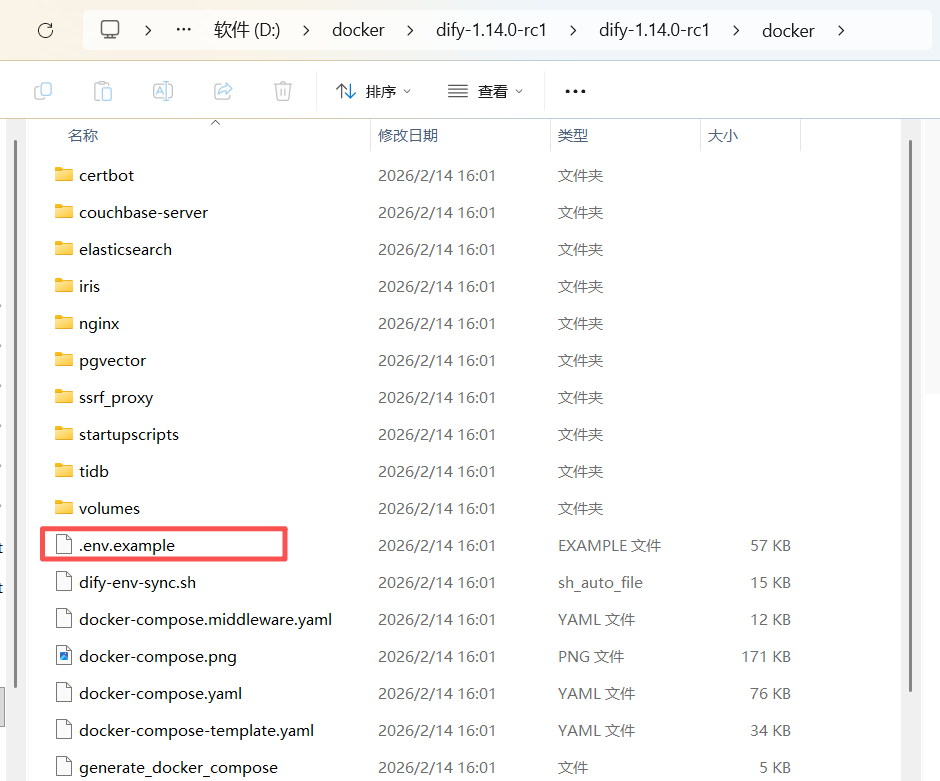Click the Rename toolbar icon

163,91
